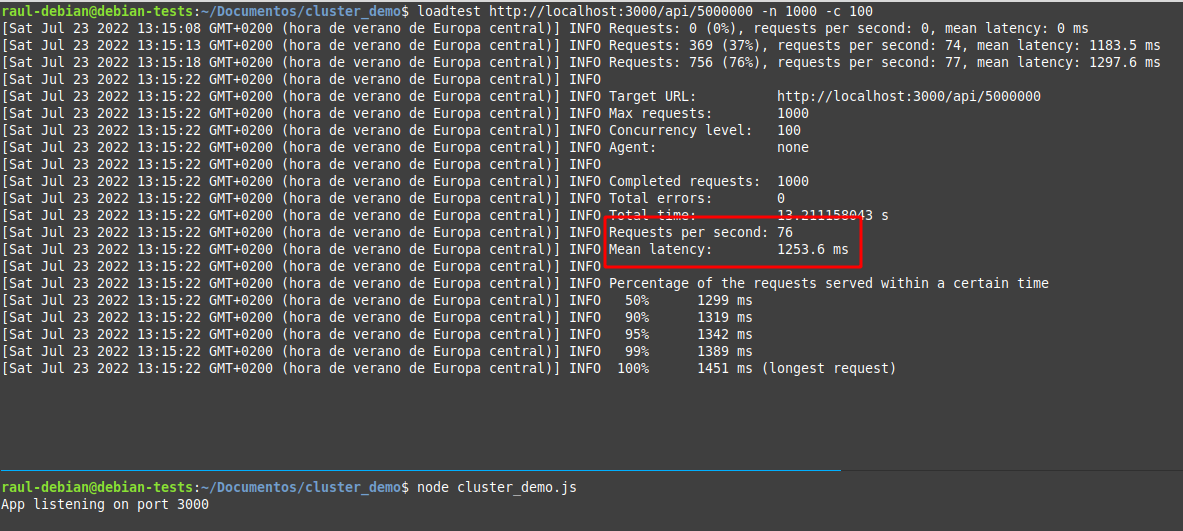Image resolution: width=1183 pixels, height=531 pixels.
Task: Click the 'App listening on port 3000' output
Action: point(105,504)
